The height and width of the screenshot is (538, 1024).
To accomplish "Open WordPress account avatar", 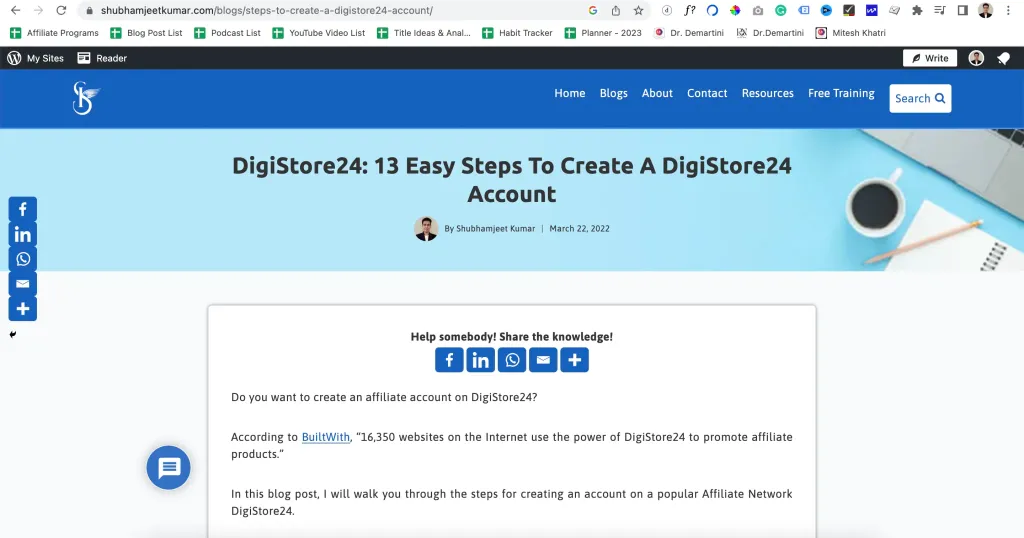I will pos(976,58).
